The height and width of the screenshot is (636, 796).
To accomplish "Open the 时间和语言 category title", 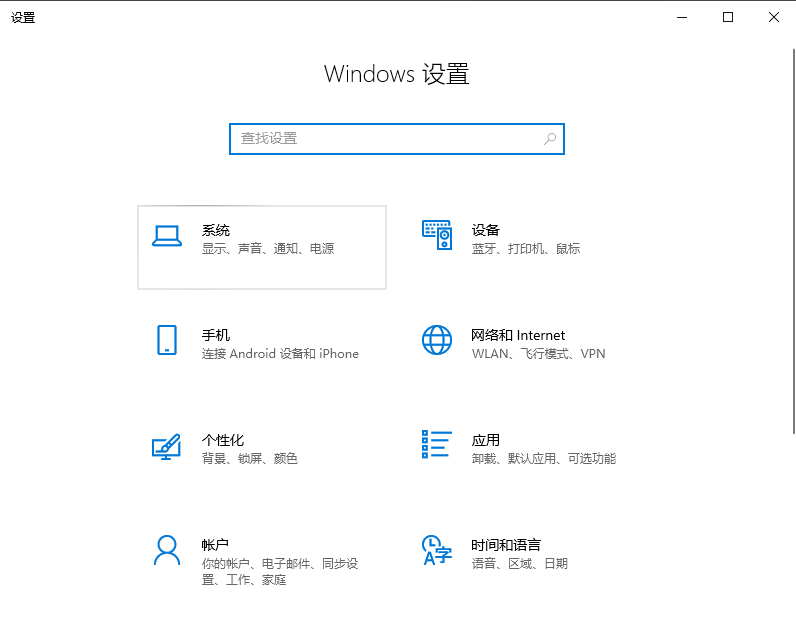I will coord(506,545).
